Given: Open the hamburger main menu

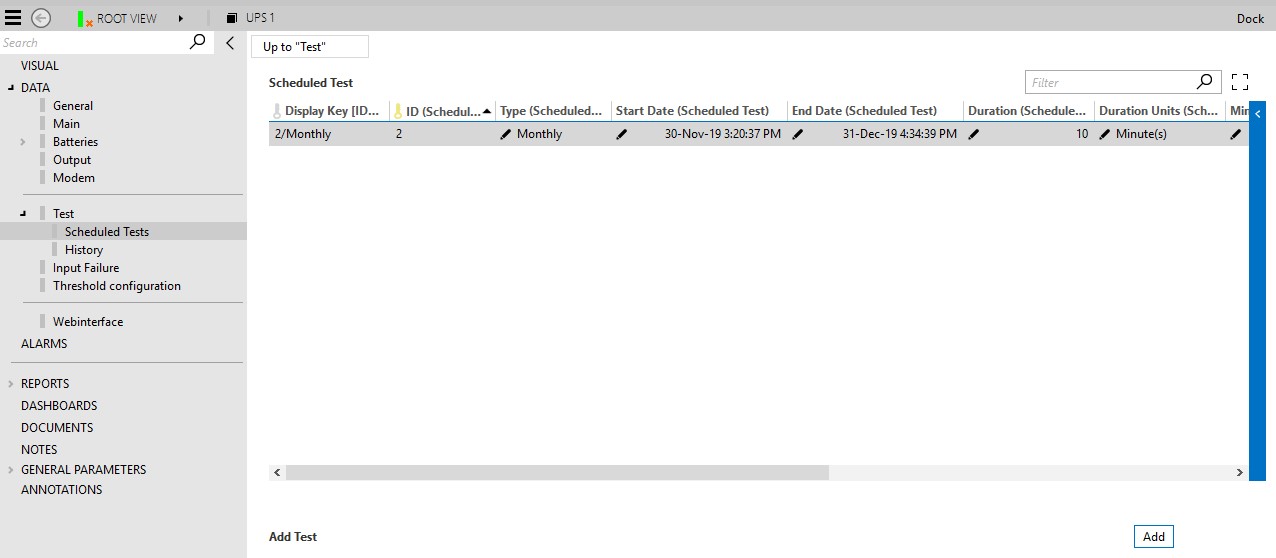Looking at the screenshot, I should [x=13, y=18].
